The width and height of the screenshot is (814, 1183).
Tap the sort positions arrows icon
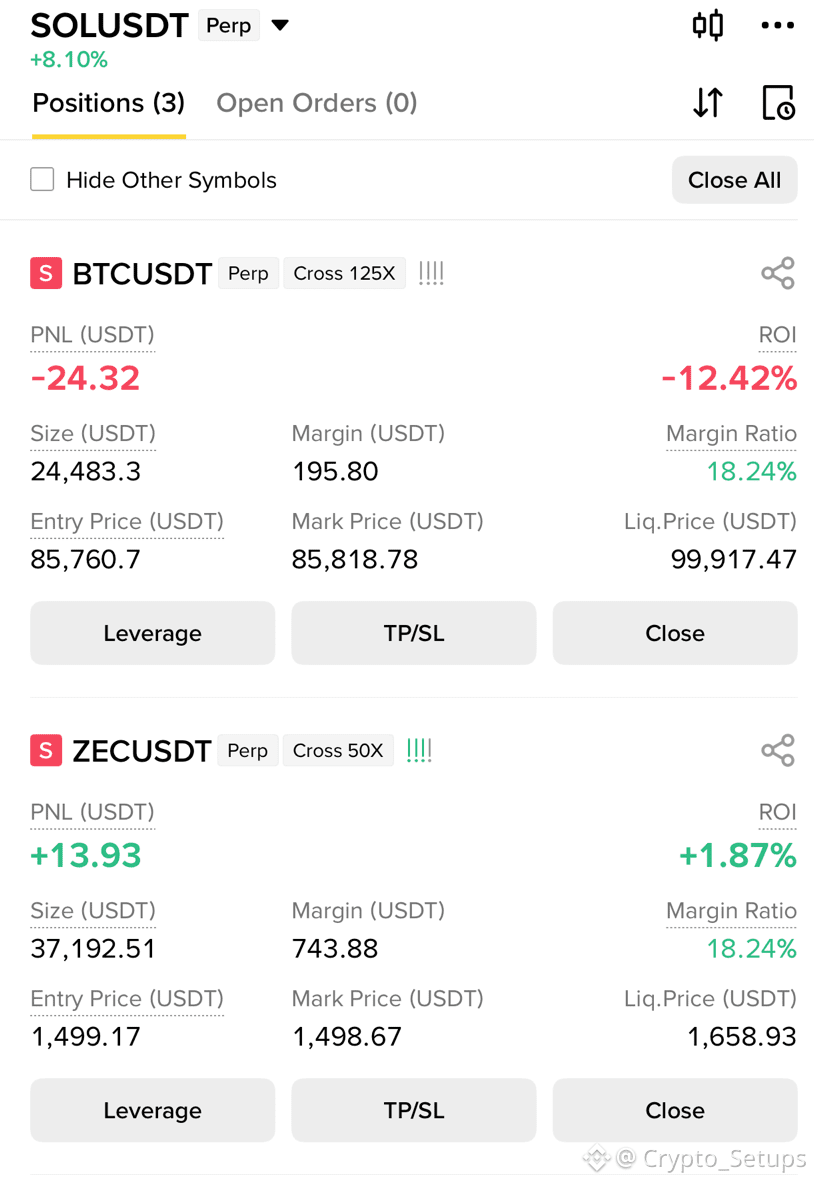[x=708, y=103]
